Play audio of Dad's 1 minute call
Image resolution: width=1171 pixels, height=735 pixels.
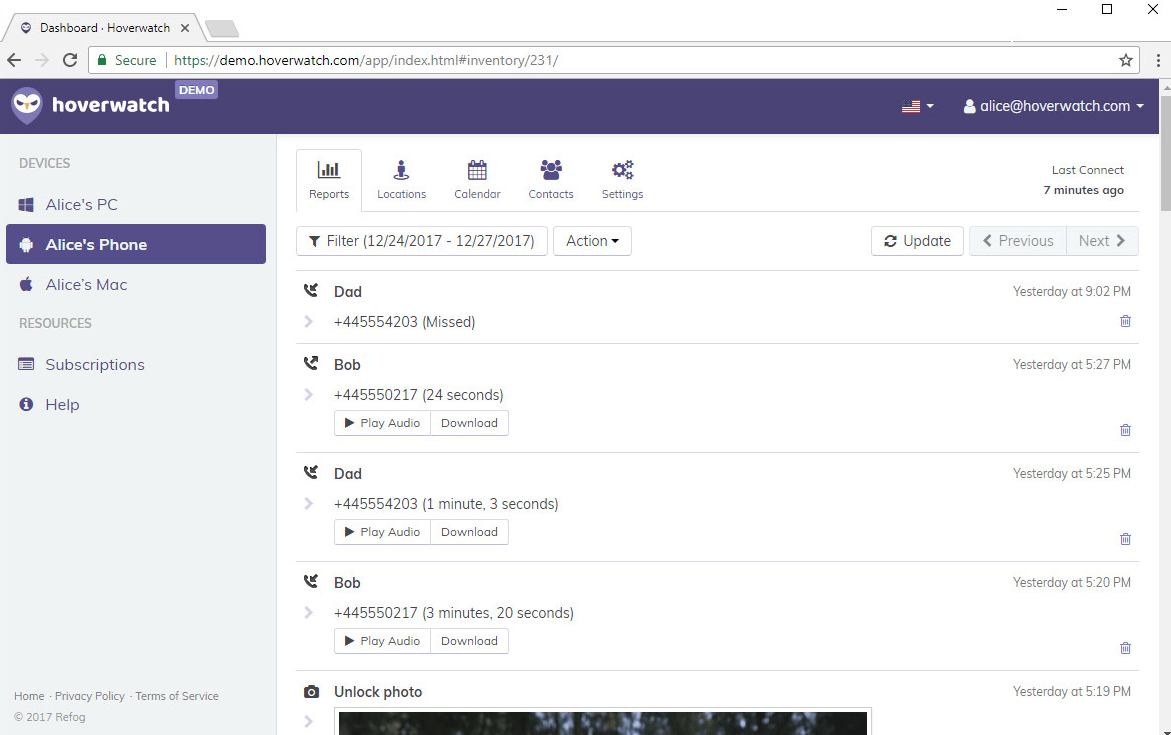(382, 532)
